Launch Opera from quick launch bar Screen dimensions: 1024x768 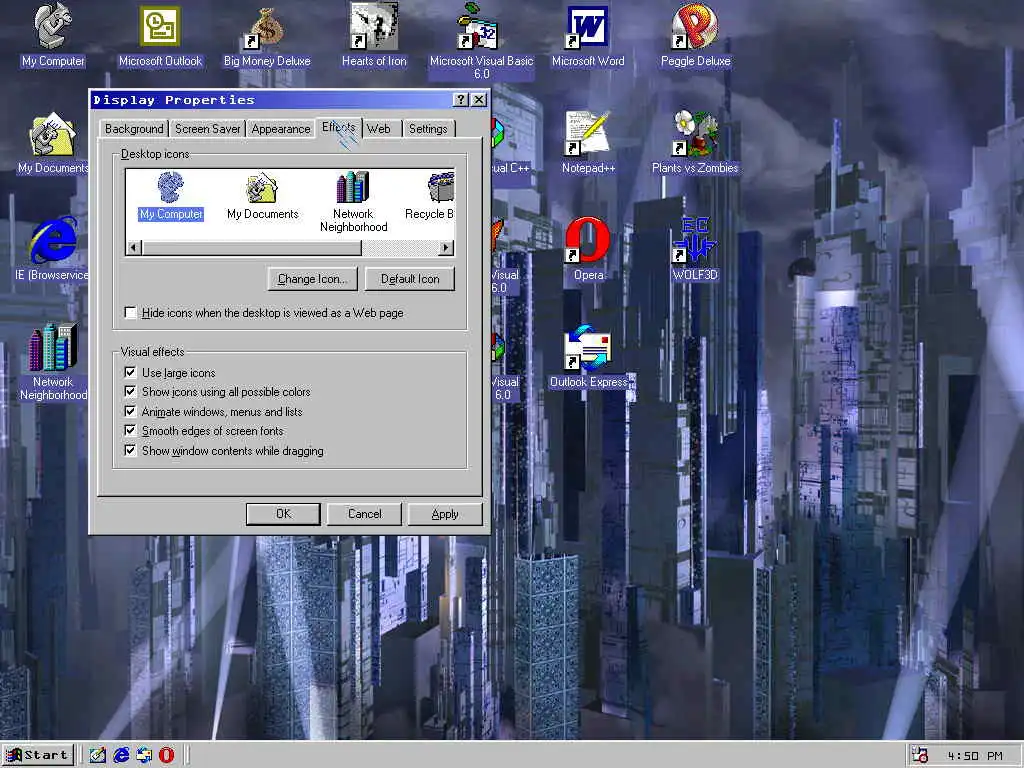167,756
